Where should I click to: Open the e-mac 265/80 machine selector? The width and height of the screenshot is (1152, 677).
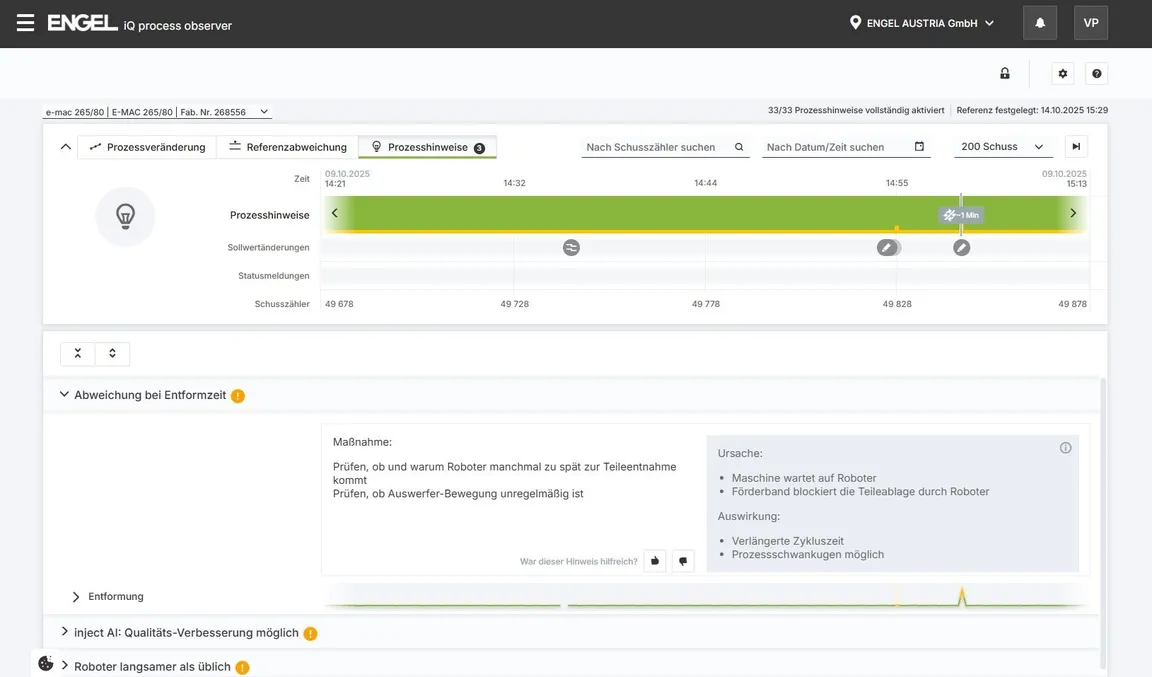tap(157, 112)
